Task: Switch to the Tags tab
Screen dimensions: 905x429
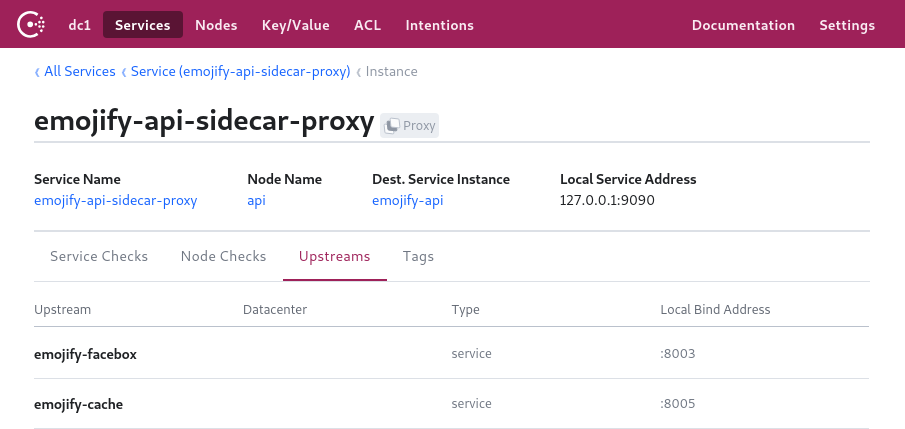Action: click(x=418, y=256)
